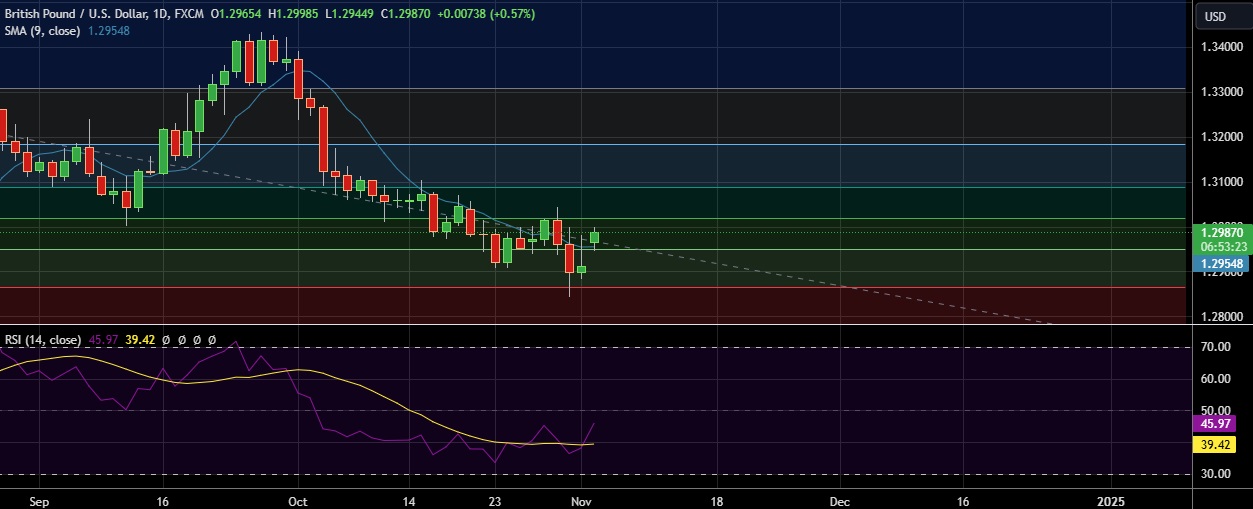Screen dimensions: 1253x509
Task: Click the 30.00 RSI axis label
Action: point(1216,474)
